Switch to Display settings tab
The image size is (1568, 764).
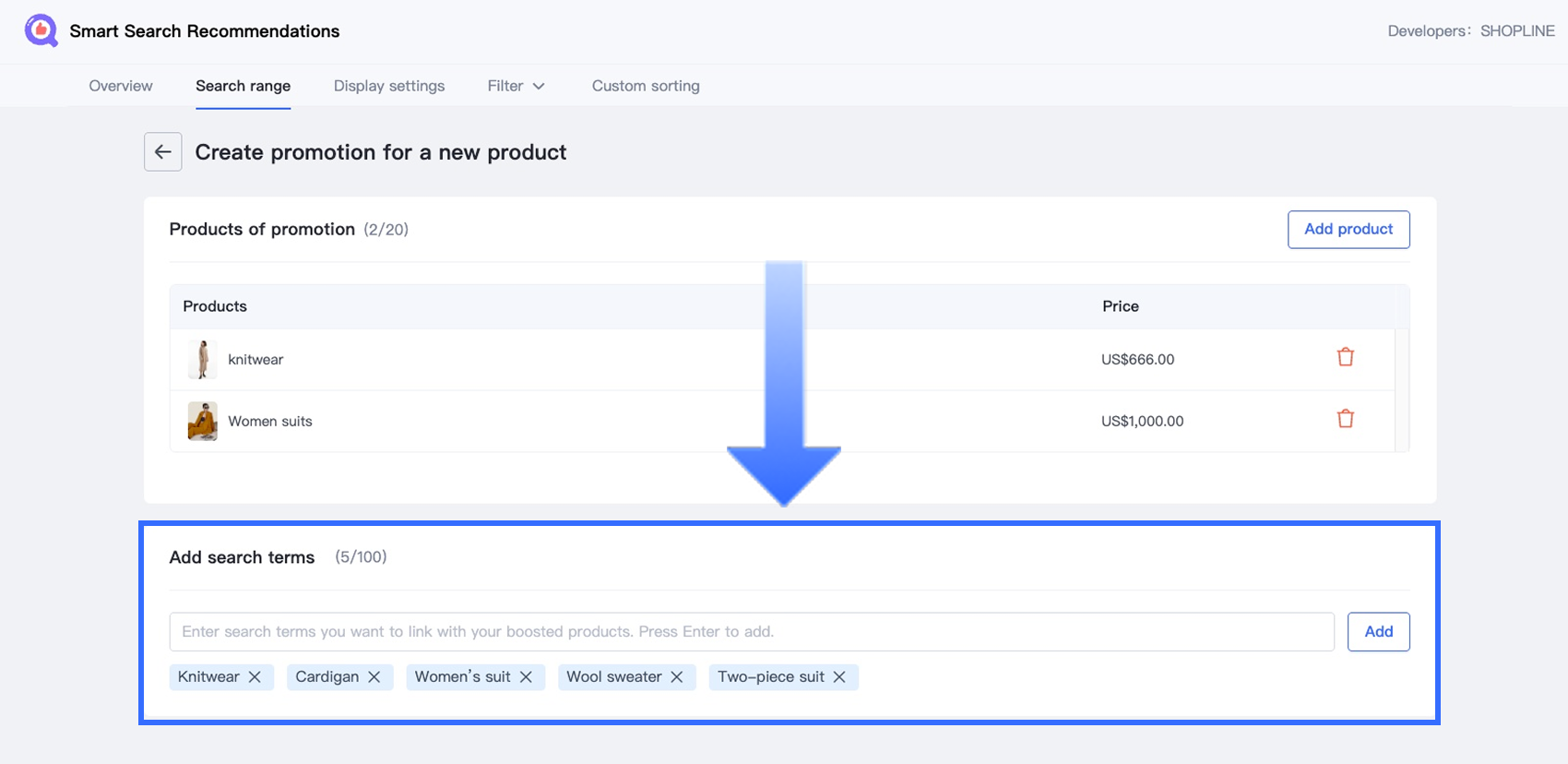tap(389, 86)
